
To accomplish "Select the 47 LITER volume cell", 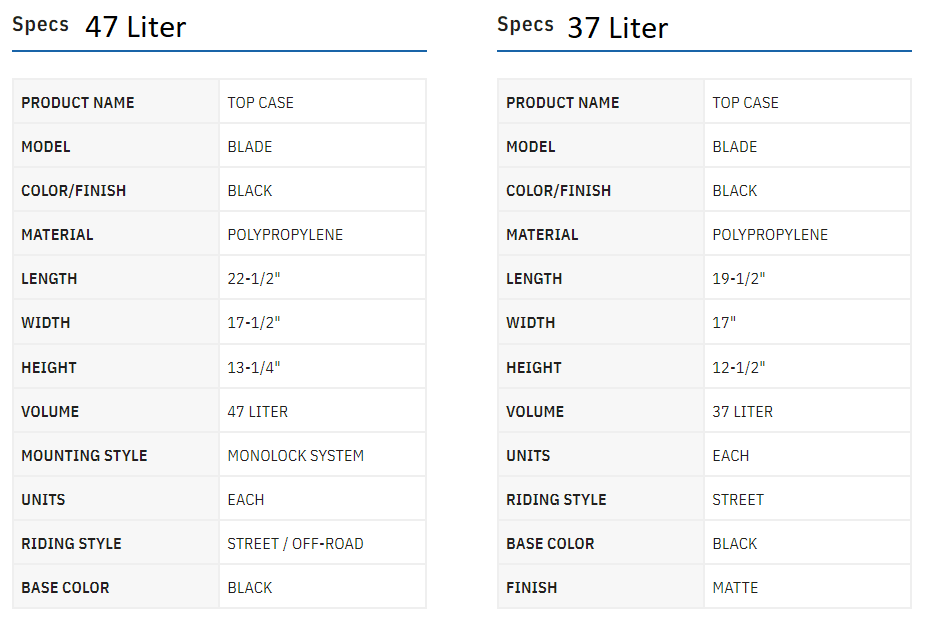I will [258, 411].
